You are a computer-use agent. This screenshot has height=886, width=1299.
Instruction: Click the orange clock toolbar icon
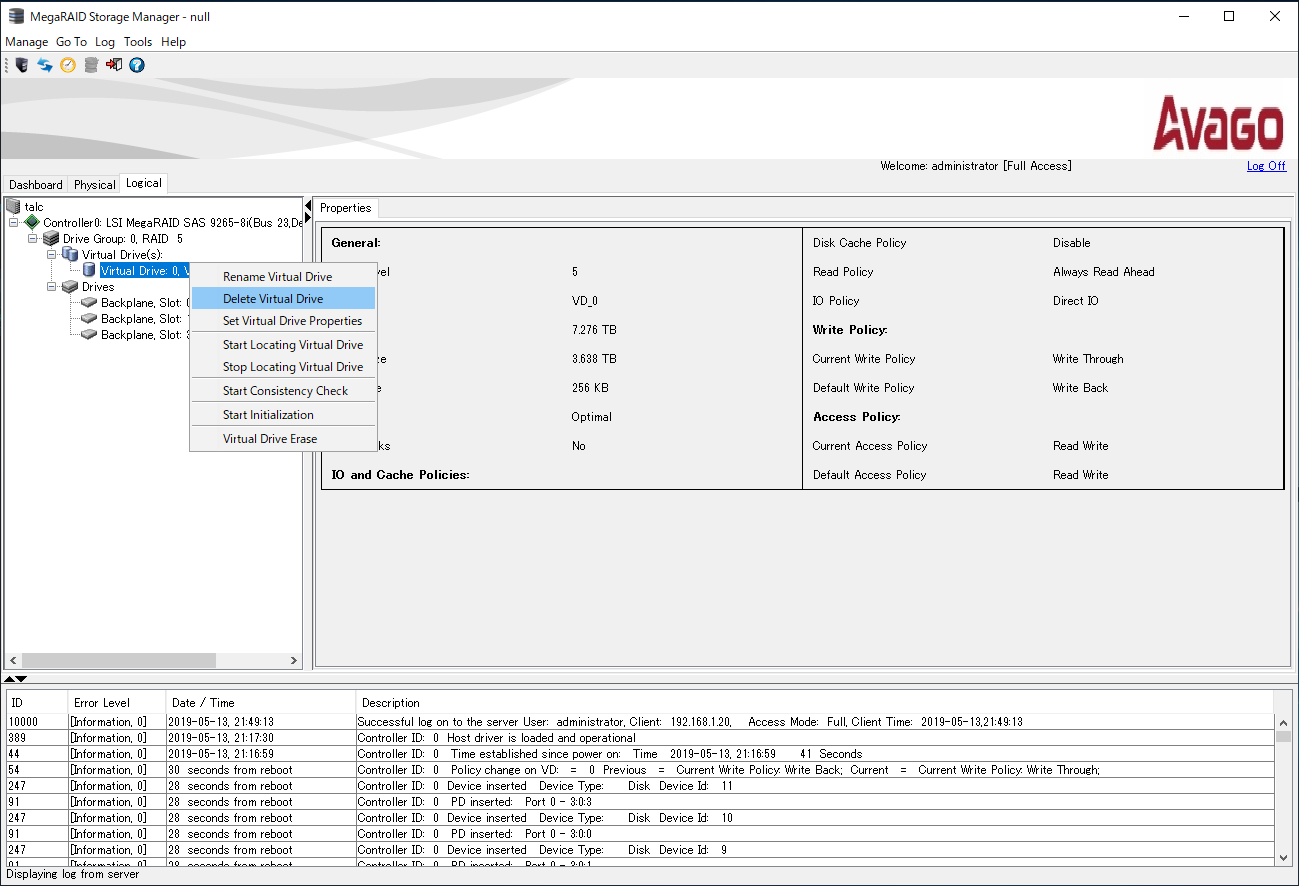[68, 65]
